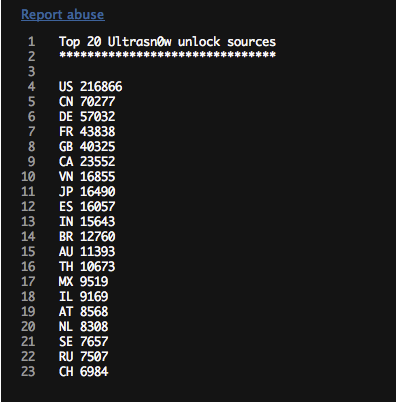Click the asterisk separator line of text

click(167, 55)
